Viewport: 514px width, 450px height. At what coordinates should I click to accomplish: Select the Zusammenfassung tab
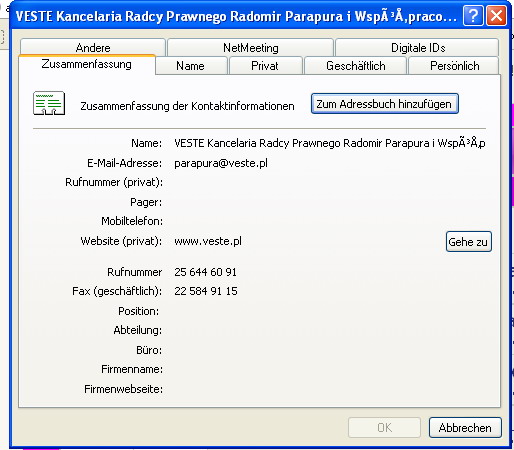click(87, 64)
